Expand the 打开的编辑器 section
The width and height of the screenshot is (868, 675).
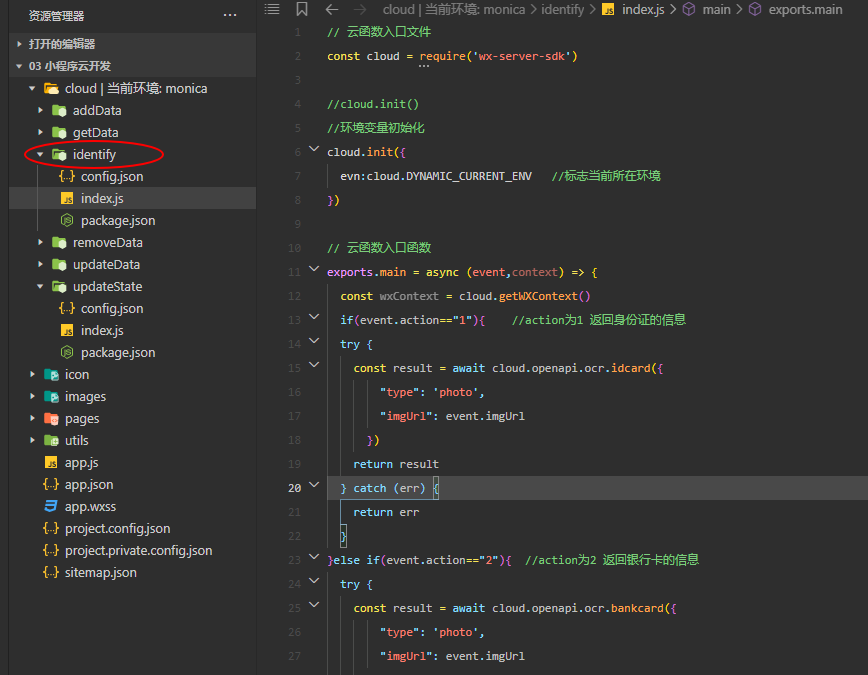(19, 44)
